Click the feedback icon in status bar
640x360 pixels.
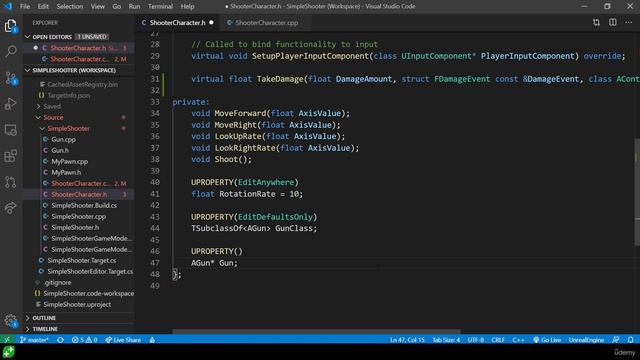(x=616, y=340)
